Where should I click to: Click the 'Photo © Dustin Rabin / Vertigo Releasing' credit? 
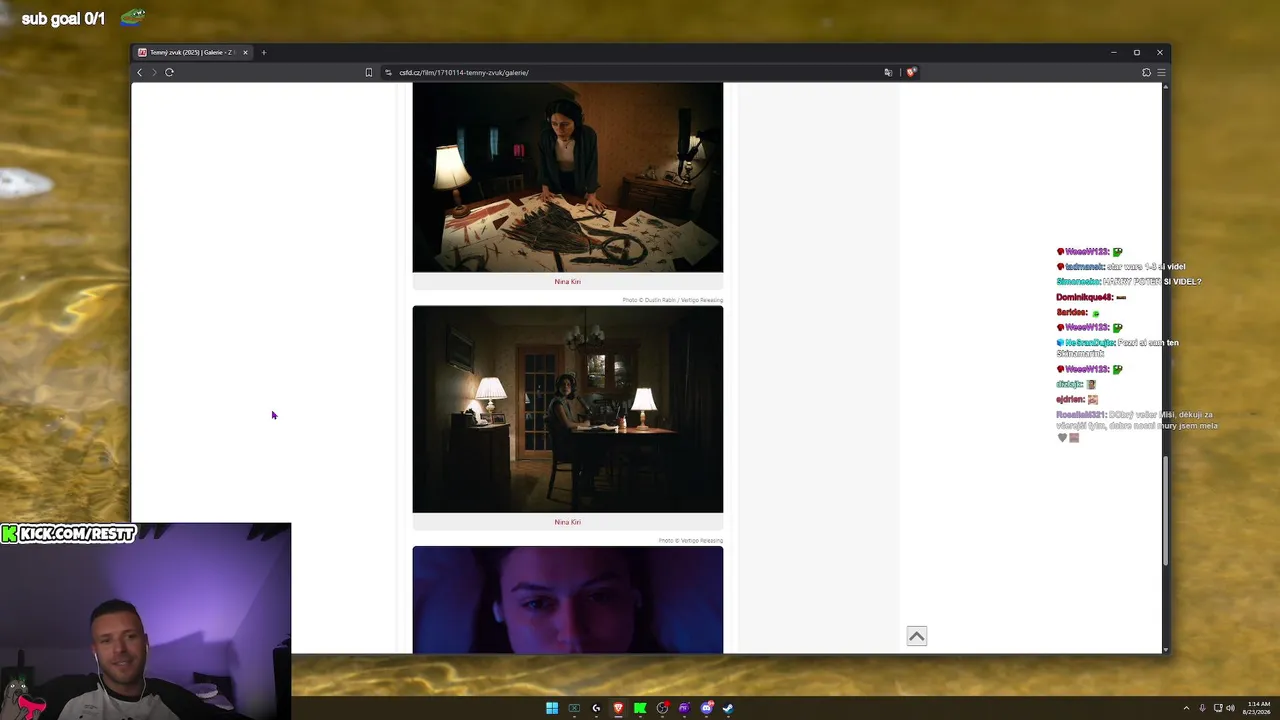[672, 300]
